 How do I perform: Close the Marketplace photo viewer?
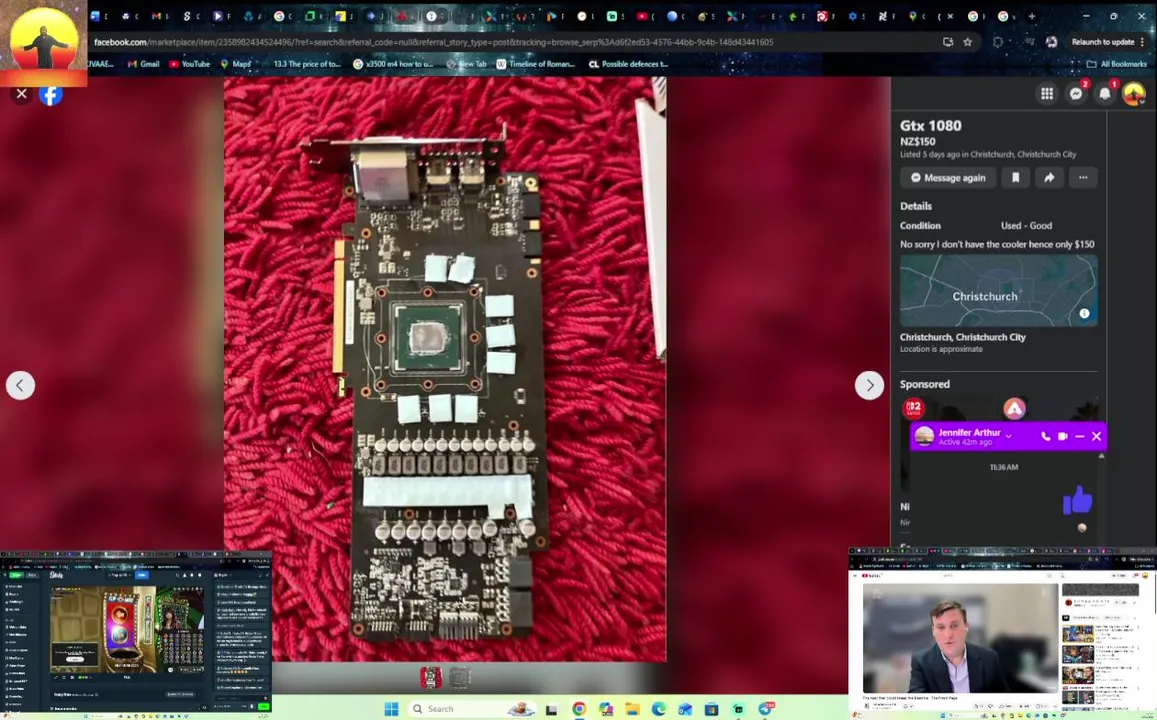tap(21, 94)
